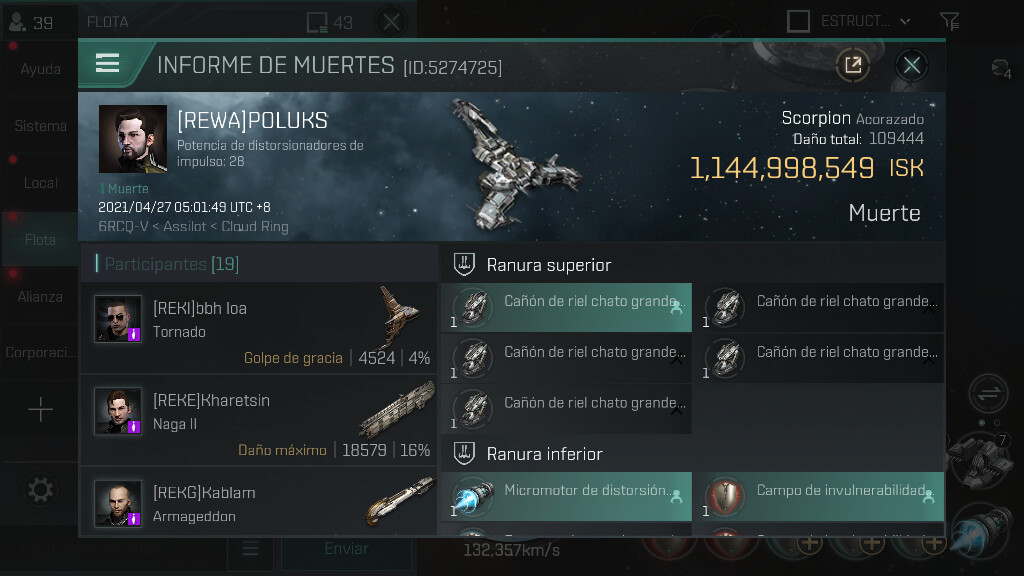
Task: Add a new chat channel plus
Action: (x=40, y=409)
